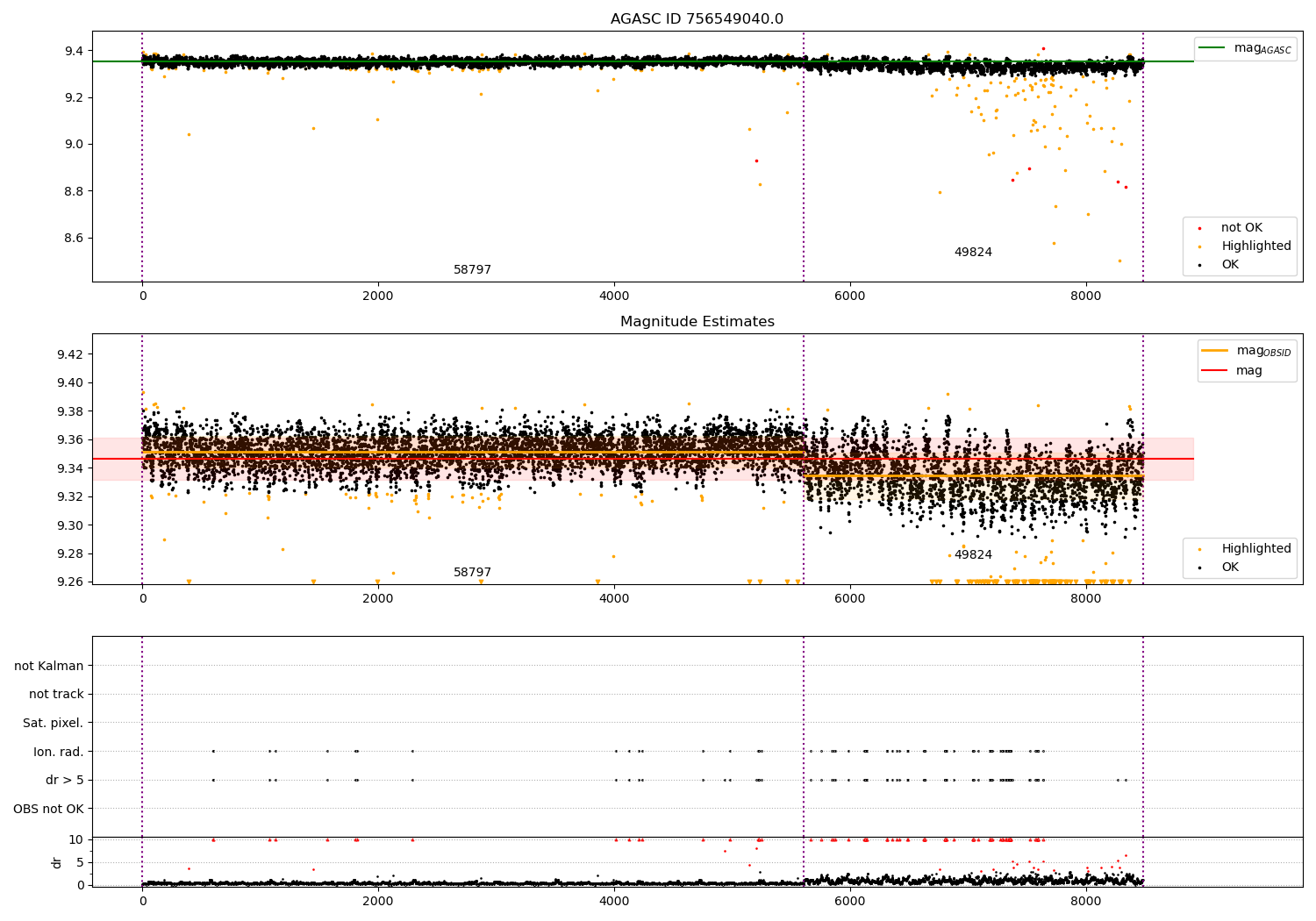Click "49824" annotation in Magnitude Estimates plot

tap(973, 555)
